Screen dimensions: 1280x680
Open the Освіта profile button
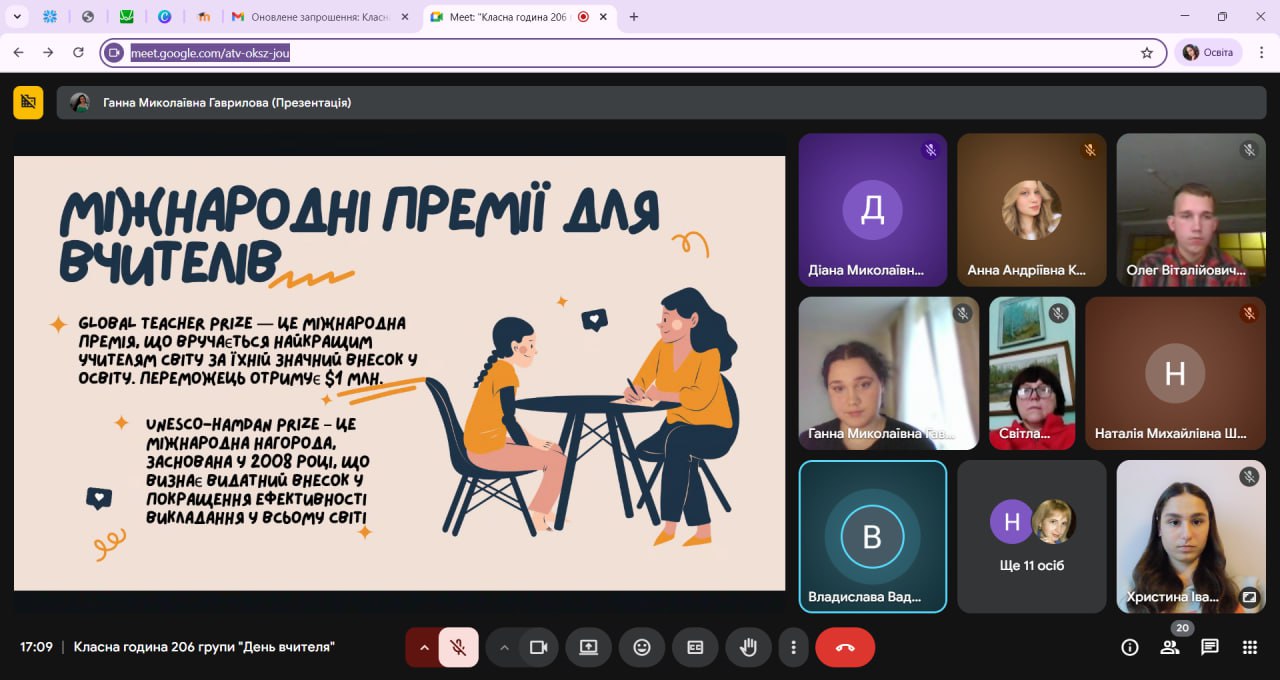(1209, 53)
